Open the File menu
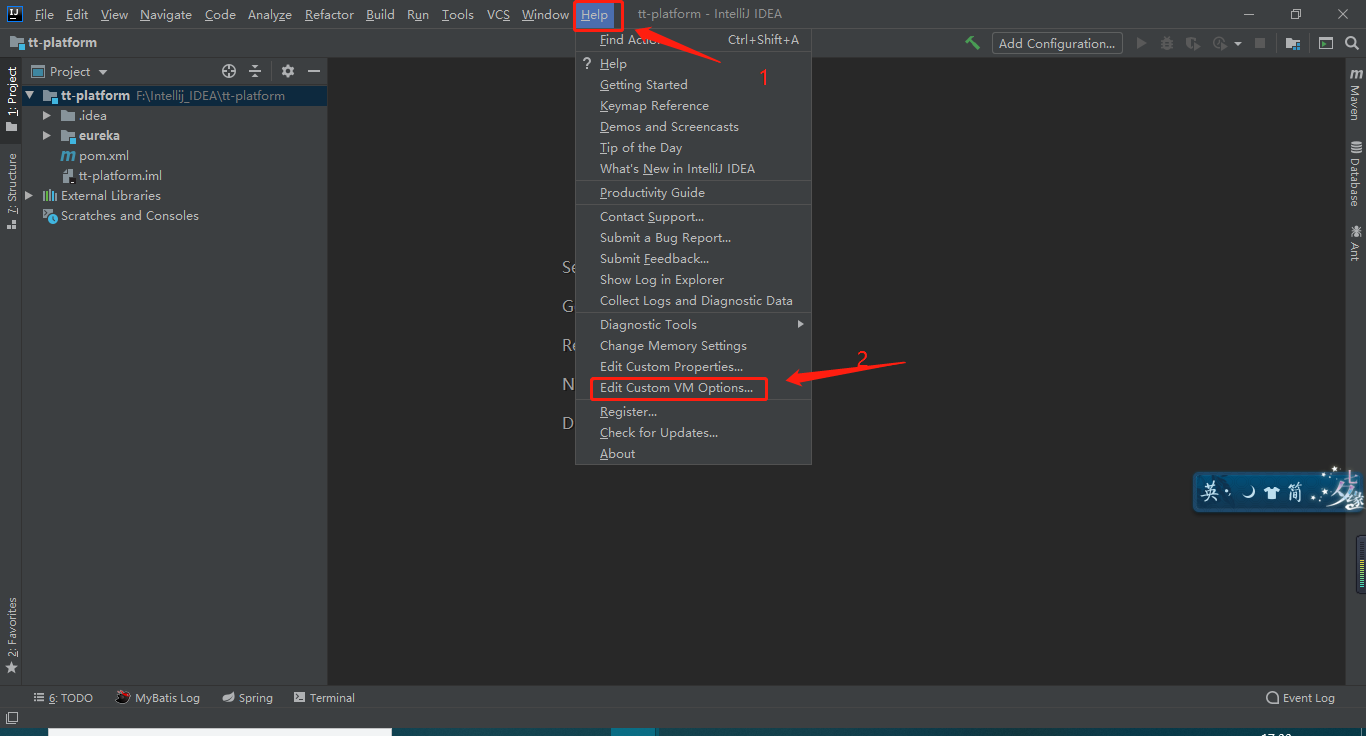Screen dimensions: 1366x736 (x=44, y=14)
